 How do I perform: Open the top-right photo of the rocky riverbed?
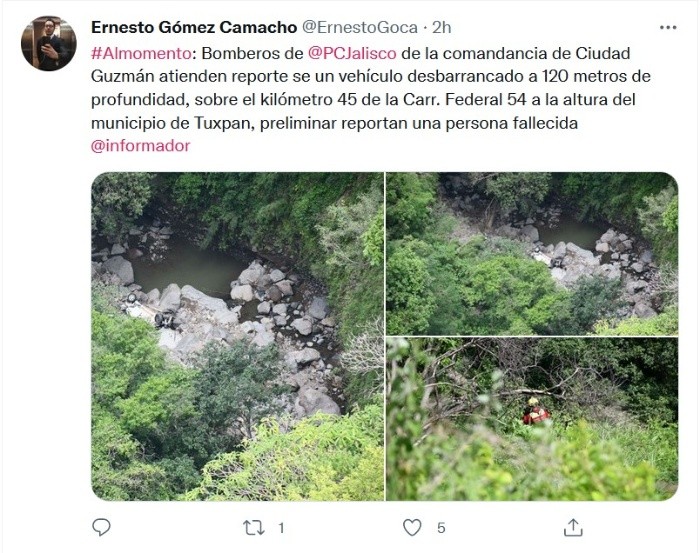pos(531,253)
